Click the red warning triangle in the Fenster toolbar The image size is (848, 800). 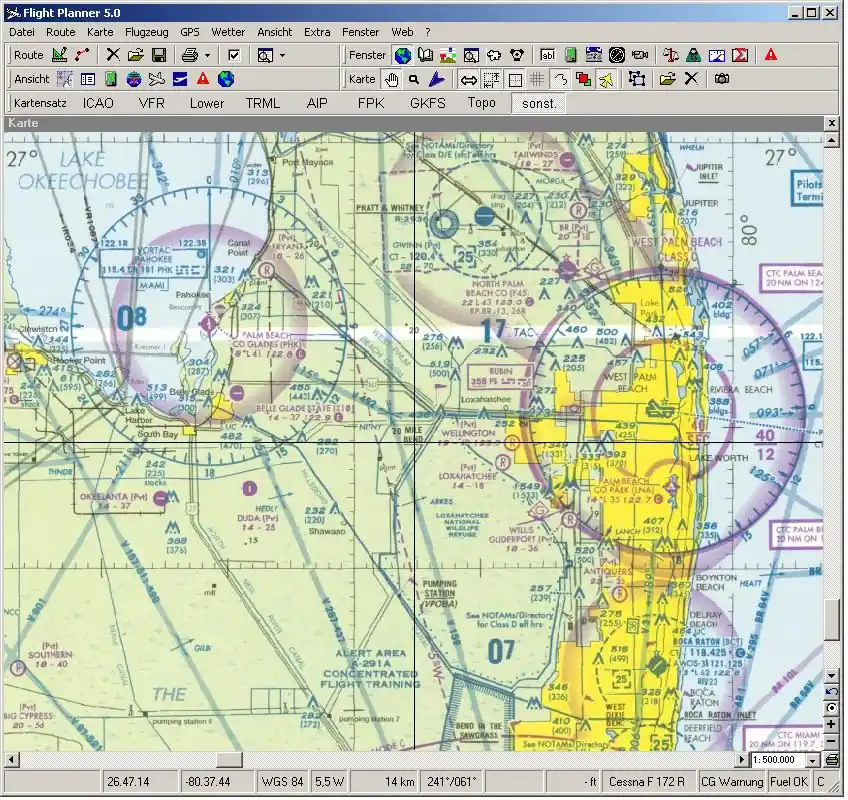771,55
